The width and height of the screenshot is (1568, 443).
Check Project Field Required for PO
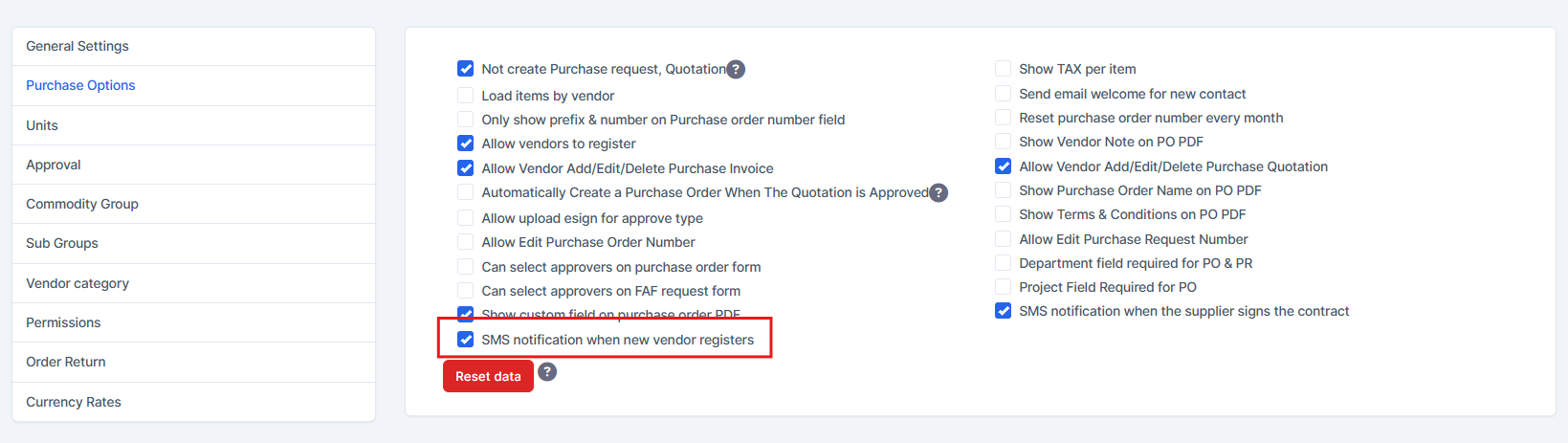(1004, 287)
